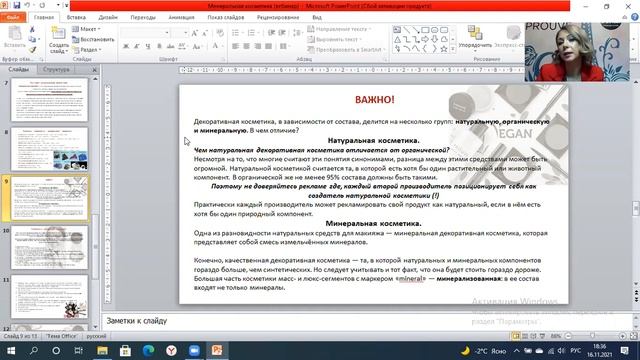The width and height of the screenshot is (640, 360).
Task: Click the zoom out minus button
Action: [568, 336]
